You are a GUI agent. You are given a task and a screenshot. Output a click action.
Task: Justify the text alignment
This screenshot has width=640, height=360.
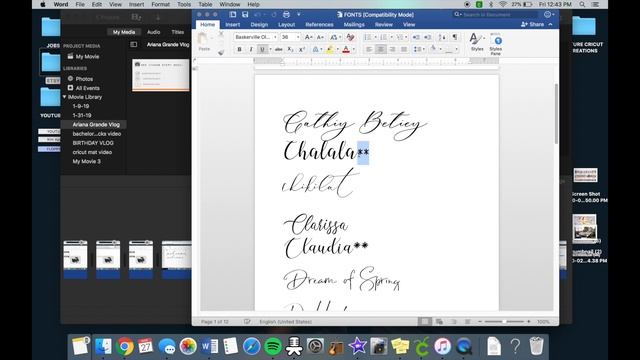tap(404, 49)
